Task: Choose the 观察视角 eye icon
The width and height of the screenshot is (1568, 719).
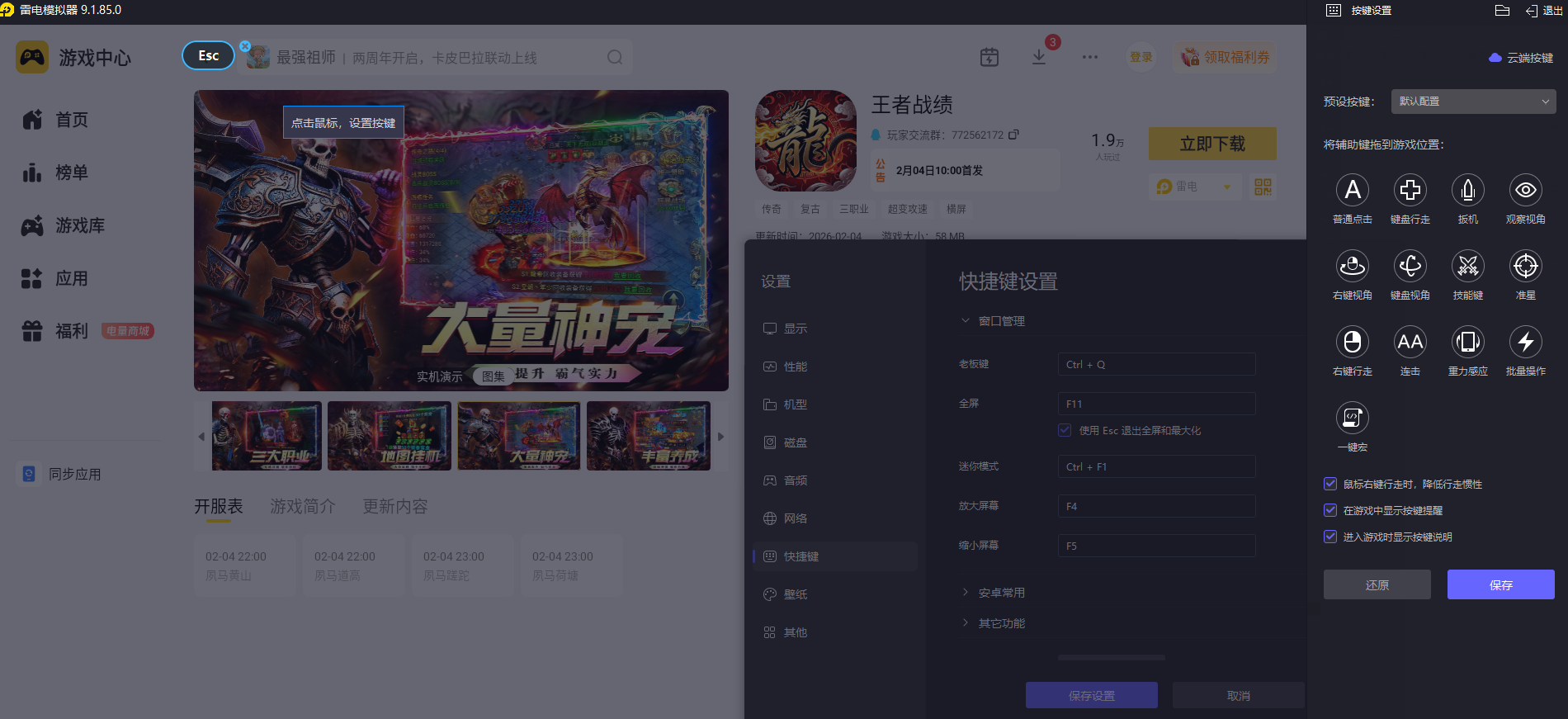Action: 1525,190
